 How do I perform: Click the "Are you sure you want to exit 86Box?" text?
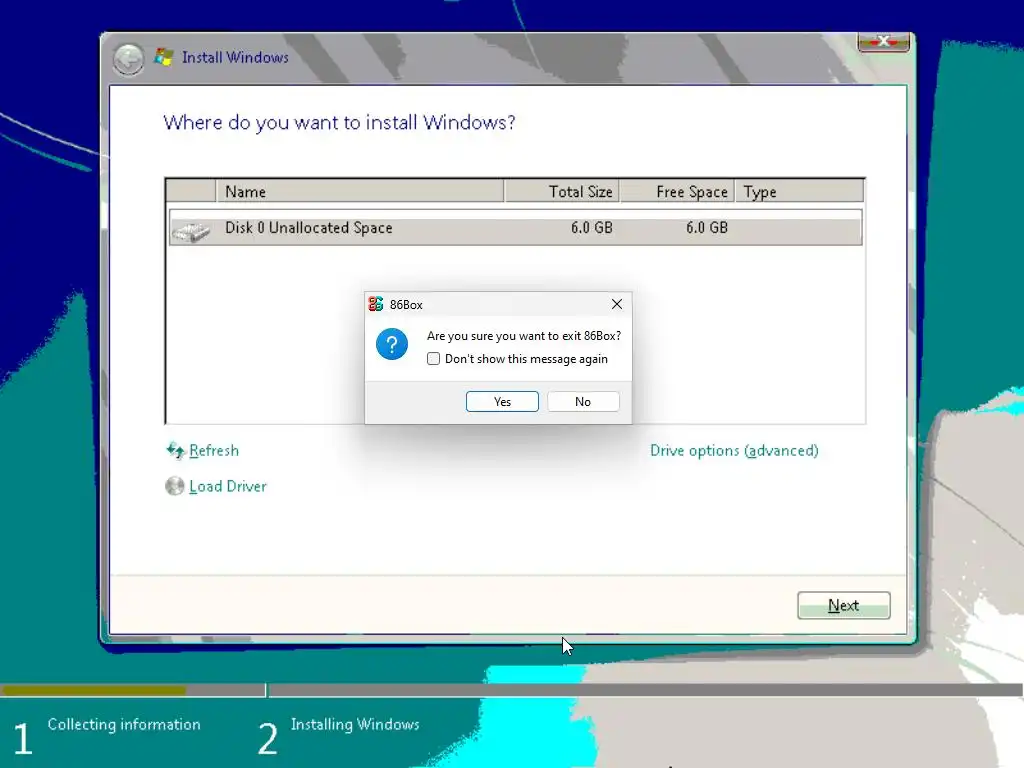524,336
